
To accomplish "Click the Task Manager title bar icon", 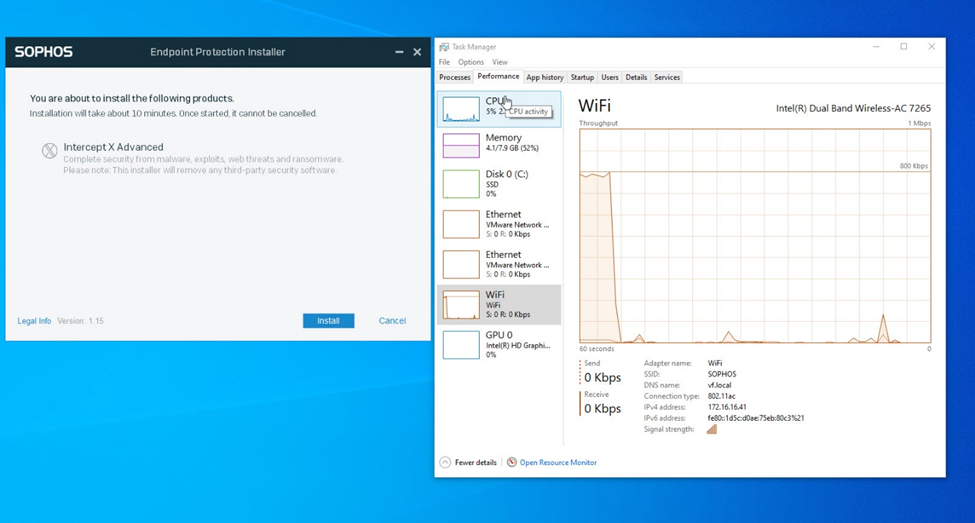I will pos(444,47).
